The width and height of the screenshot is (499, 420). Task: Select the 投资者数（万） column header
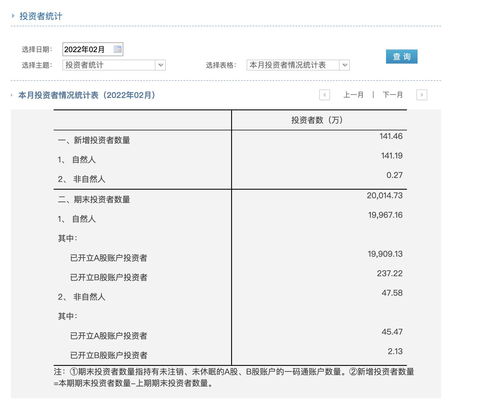tap(317, 120)
